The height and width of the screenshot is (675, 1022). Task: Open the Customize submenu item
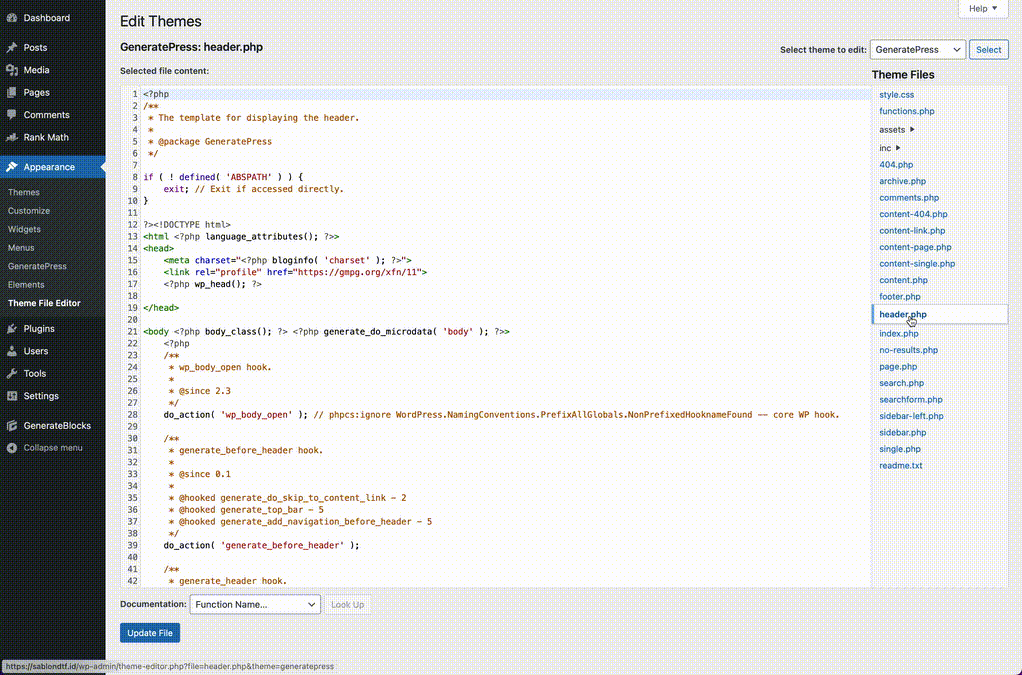point(29,211)
